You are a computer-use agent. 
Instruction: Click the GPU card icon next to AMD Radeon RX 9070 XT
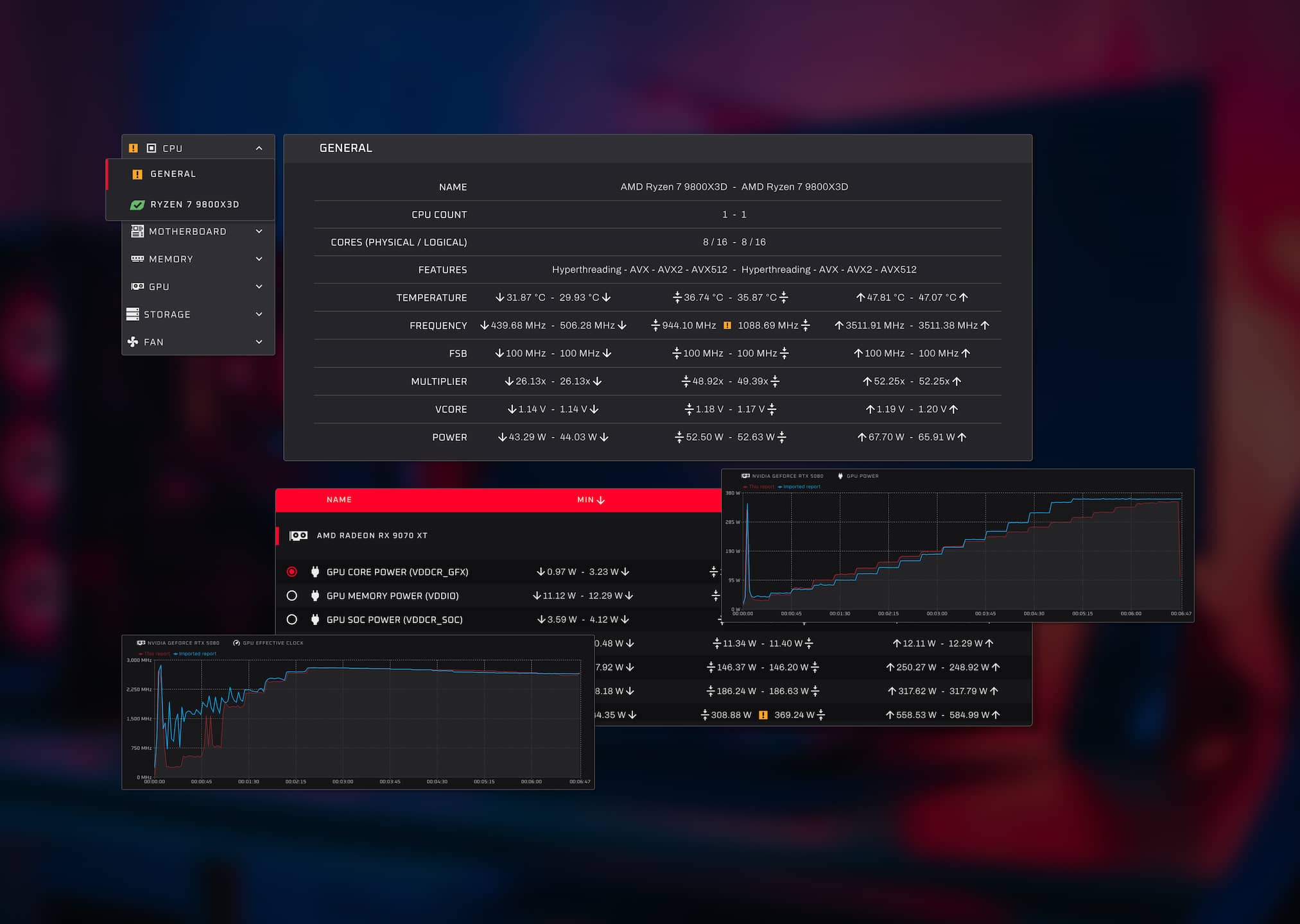pyautogui.click(x=298, y=535)
